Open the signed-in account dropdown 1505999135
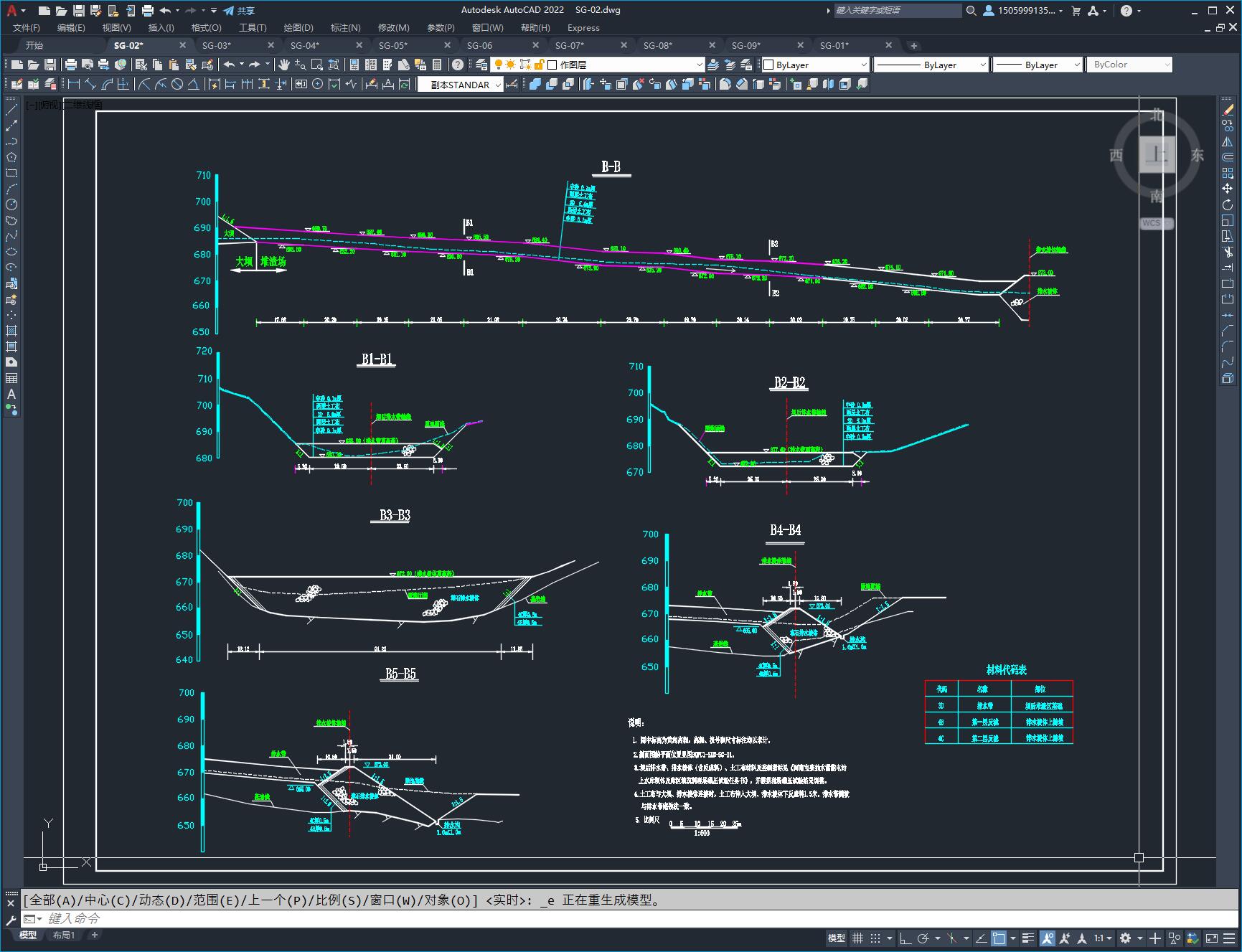1242x952 pixels. [1024, 11]
